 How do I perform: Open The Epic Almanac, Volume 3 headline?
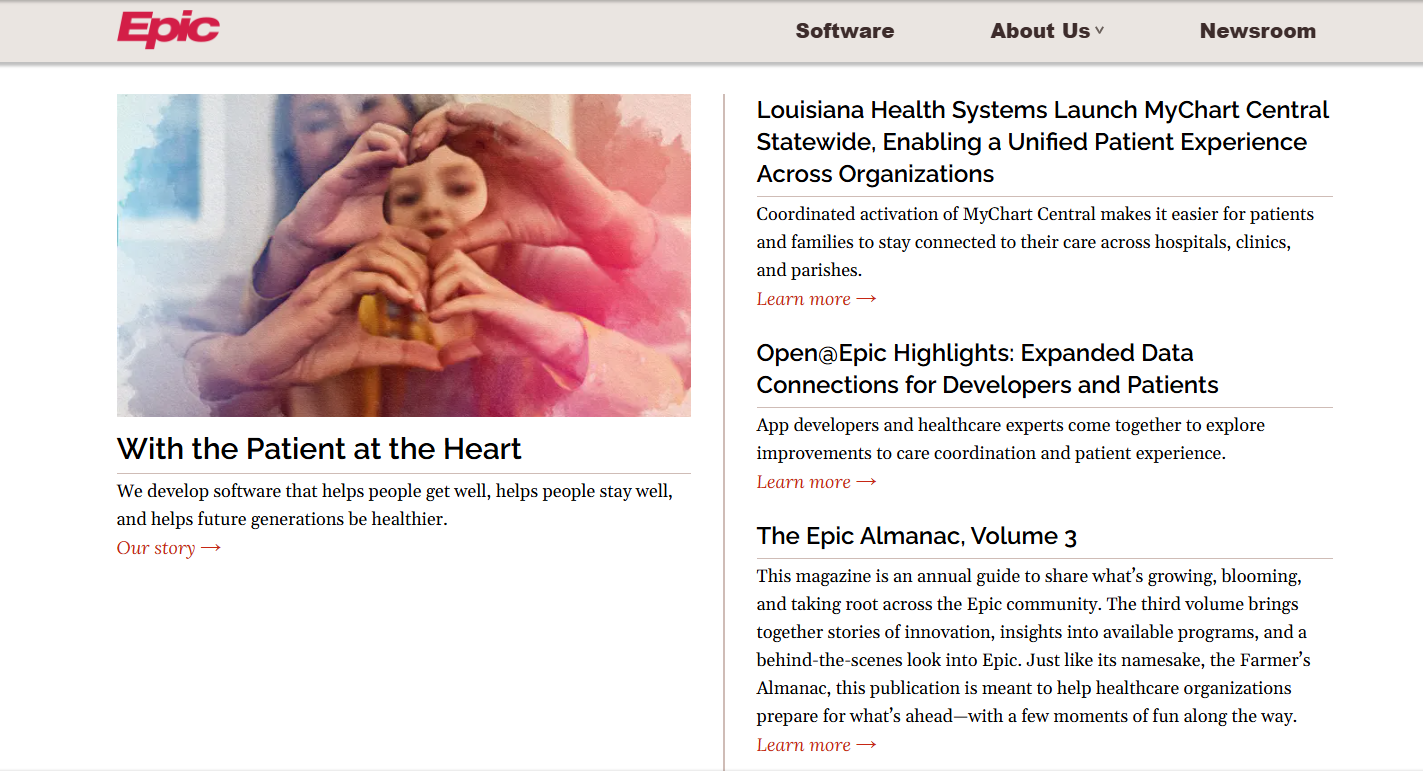pos(916,536)
